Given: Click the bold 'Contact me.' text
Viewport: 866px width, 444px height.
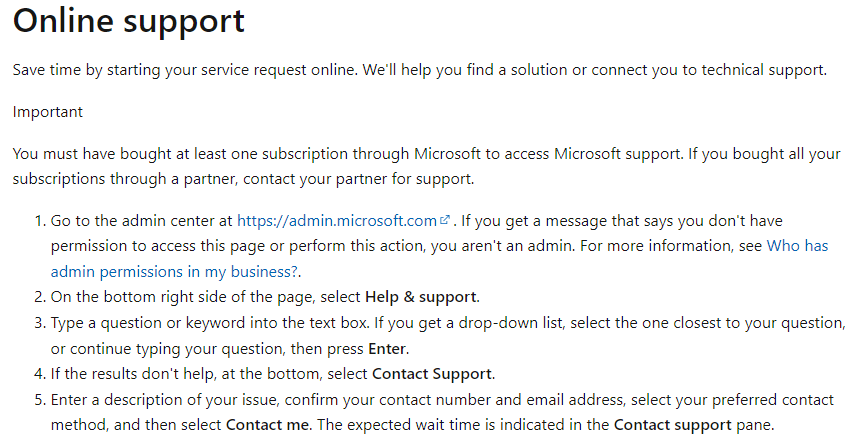Looking at the screenshot, I should tap(269, 425).
